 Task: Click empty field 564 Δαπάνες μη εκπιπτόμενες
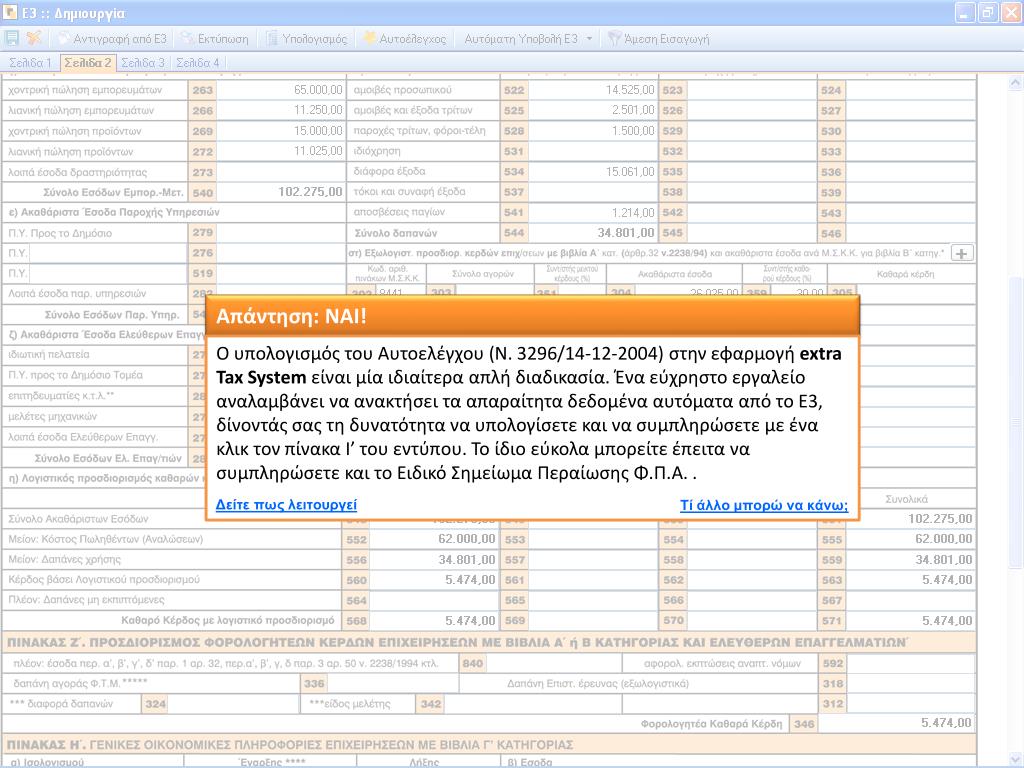pos(434,600)
